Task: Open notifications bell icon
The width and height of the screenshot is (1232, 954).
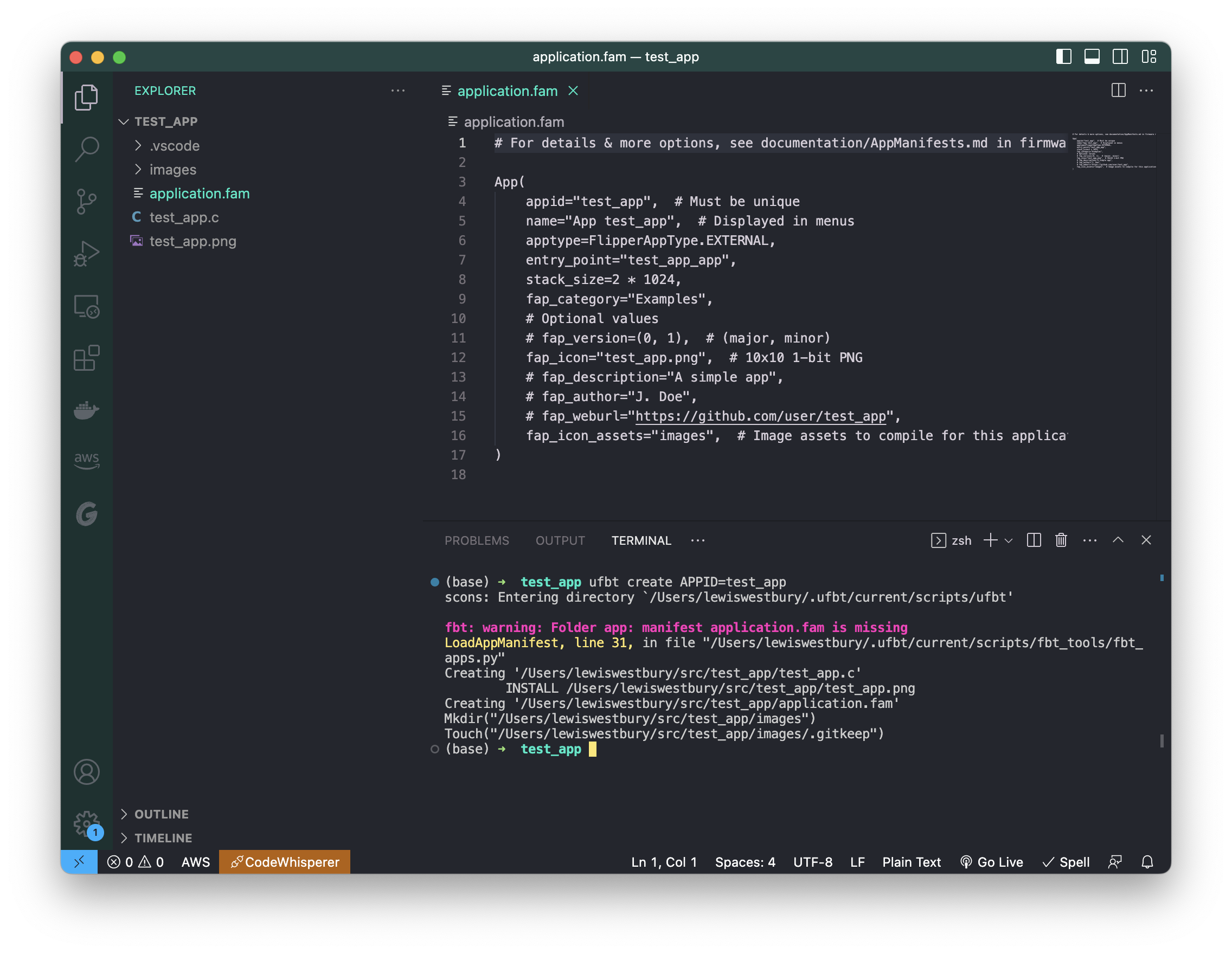Action: (x=1147, y=862)
